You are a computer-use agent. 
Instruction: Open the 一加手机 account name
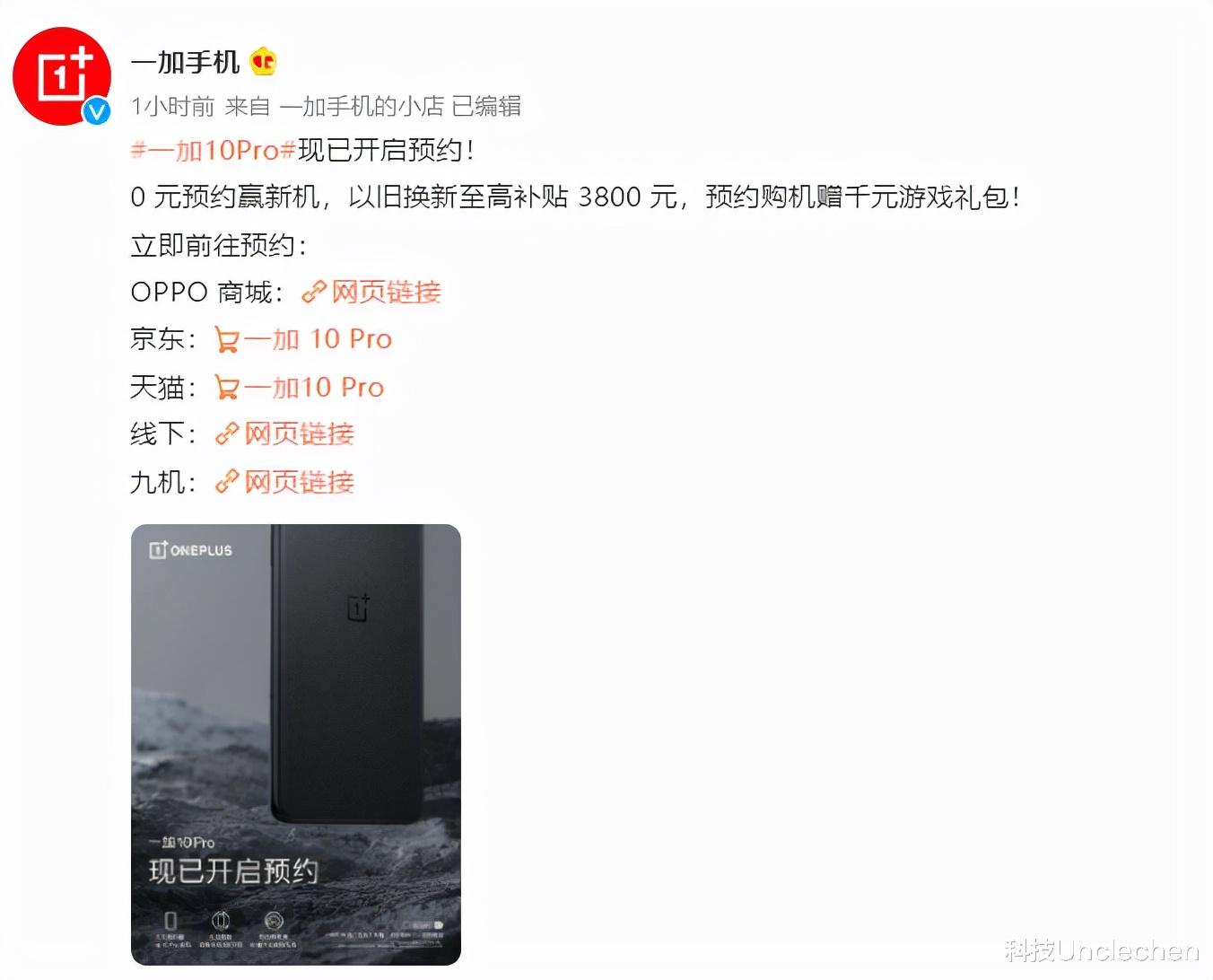[x=185, y=62]
